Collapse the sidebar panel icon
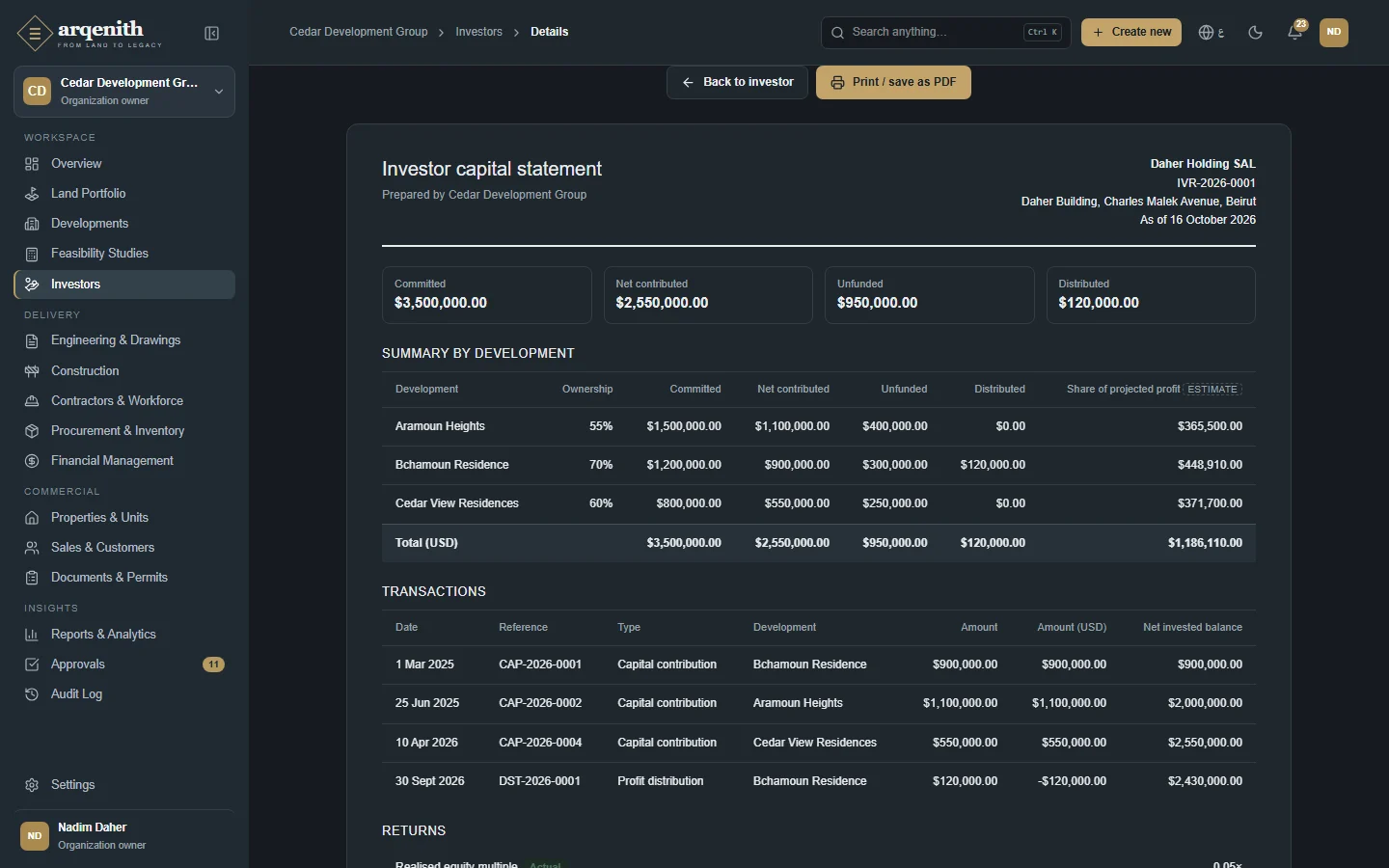1389x868 pixels. tap(212, 34)
